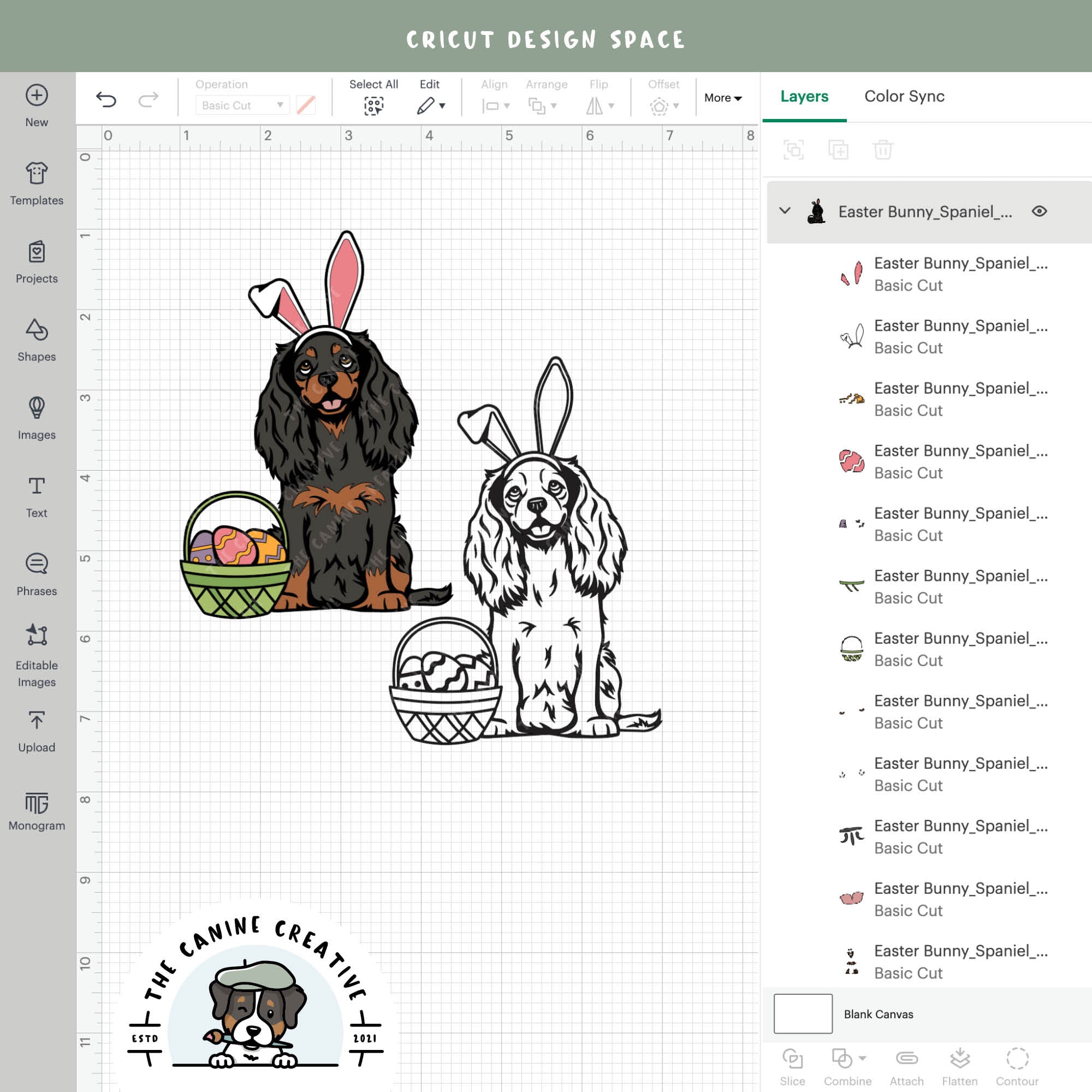The height and width of the screenshot is (1092, 1092).
Task: Click the Select All button
Action: click(373, 96)
